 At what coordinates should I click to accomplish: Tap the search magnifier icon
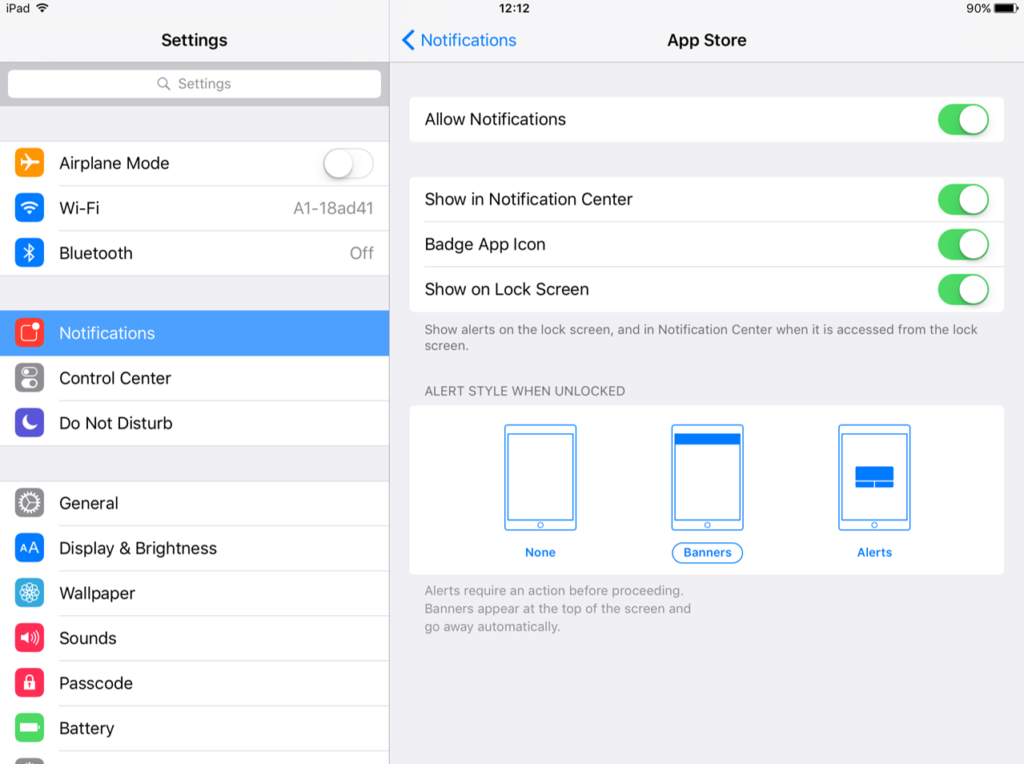click(x=163, y=84)
